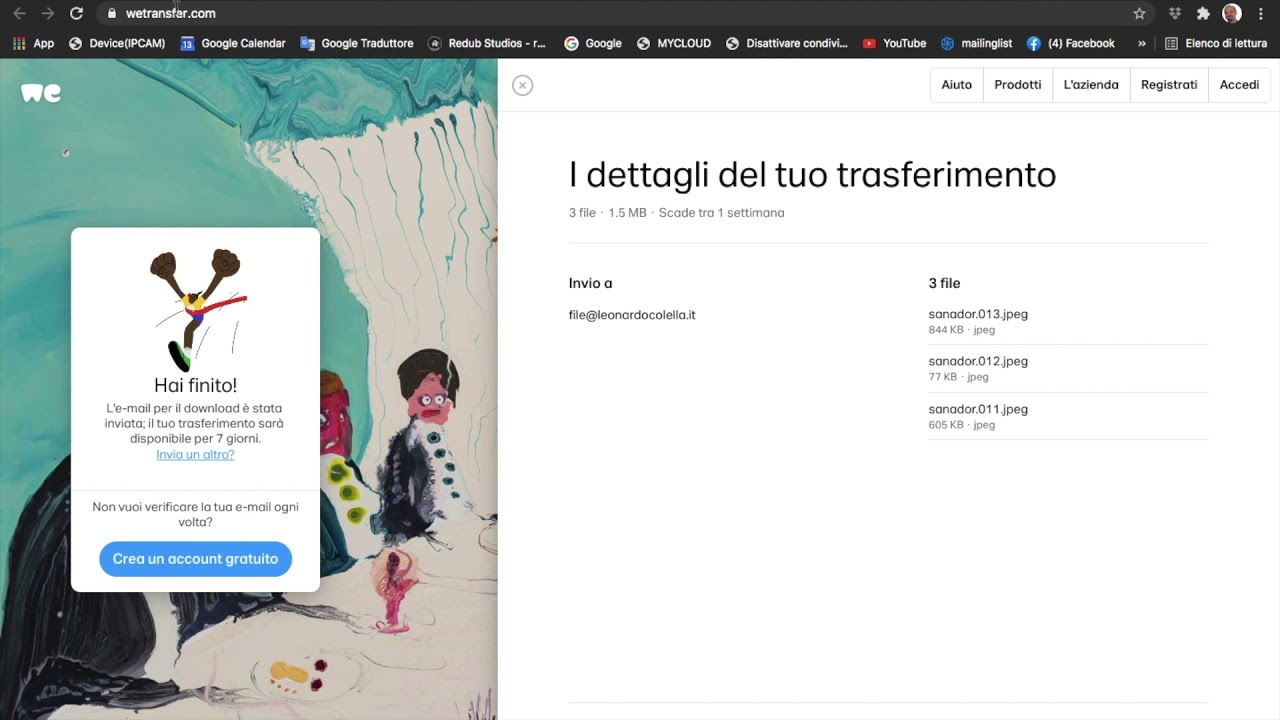Open Device(IPCAM) bookmark

click(x=118, y=43)
